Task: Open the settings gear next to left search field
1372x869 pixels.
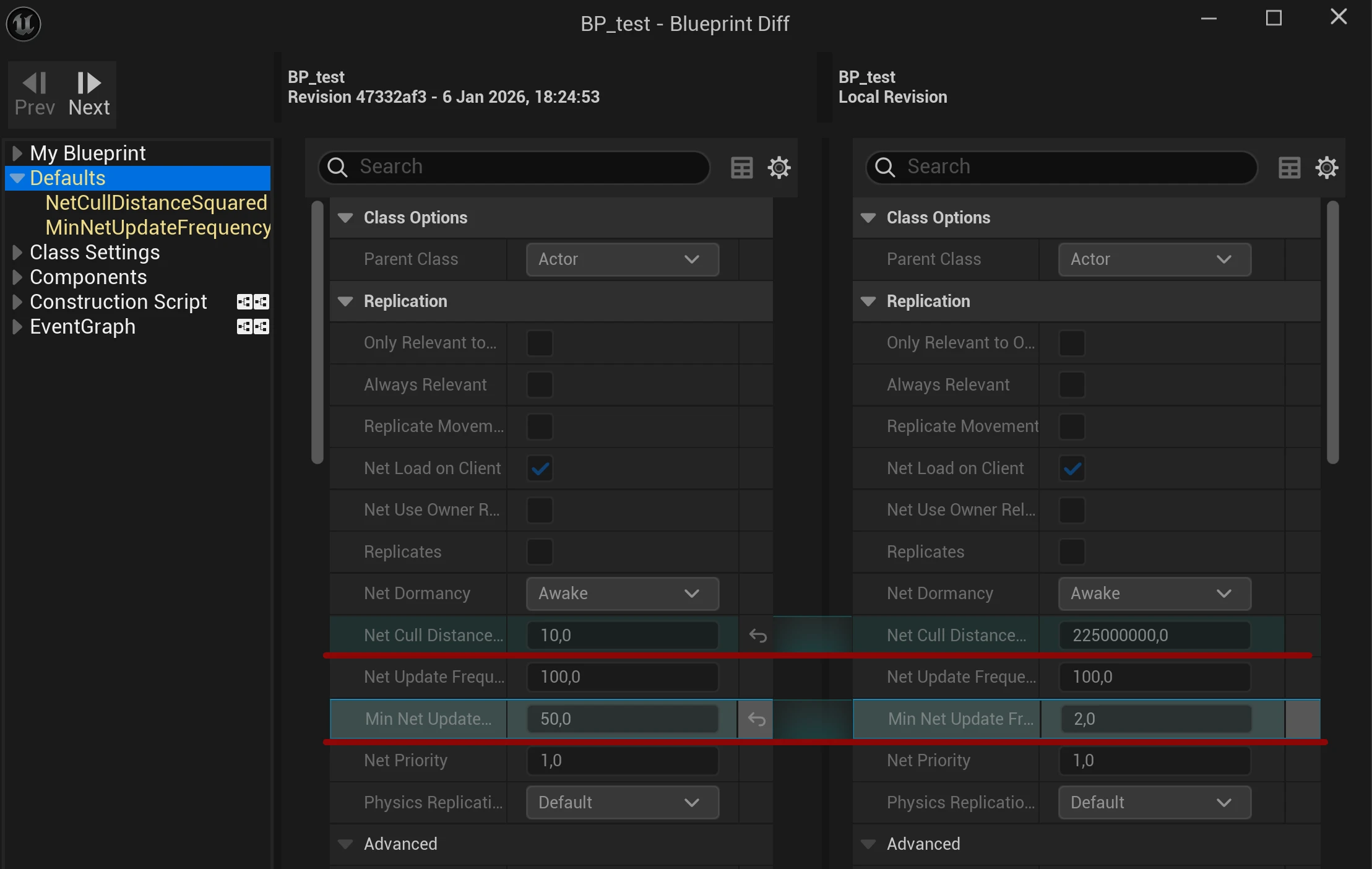Action: 779,167
